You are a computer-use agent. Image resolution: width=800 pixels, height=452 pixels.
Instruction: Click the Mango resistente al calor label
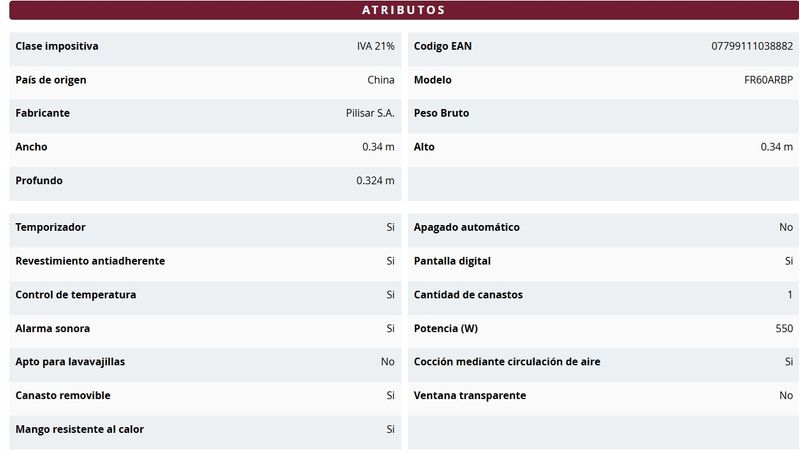tap(80, 430)
